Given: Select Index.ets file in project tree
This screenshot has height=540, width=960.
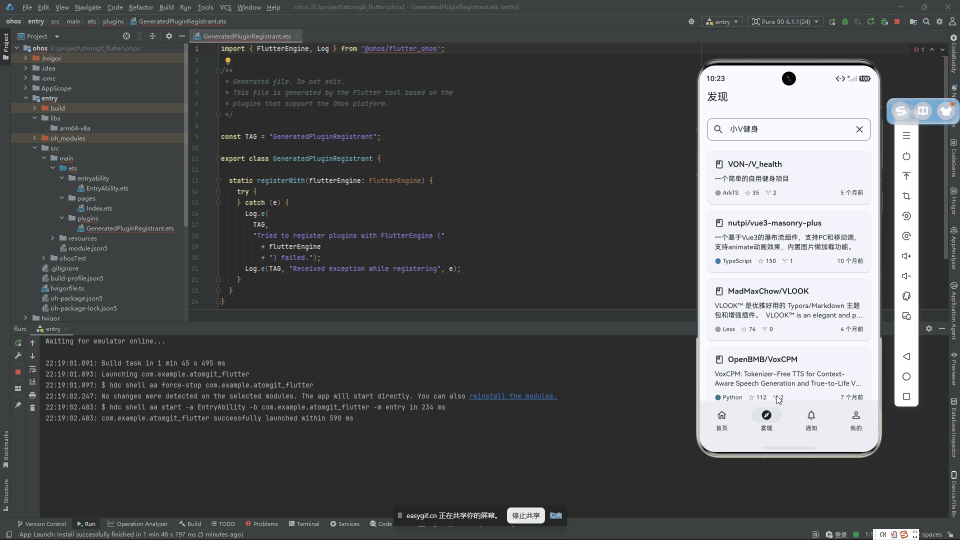Looking at the screenshot, I should pyautogui.click(x=94, y=208).
